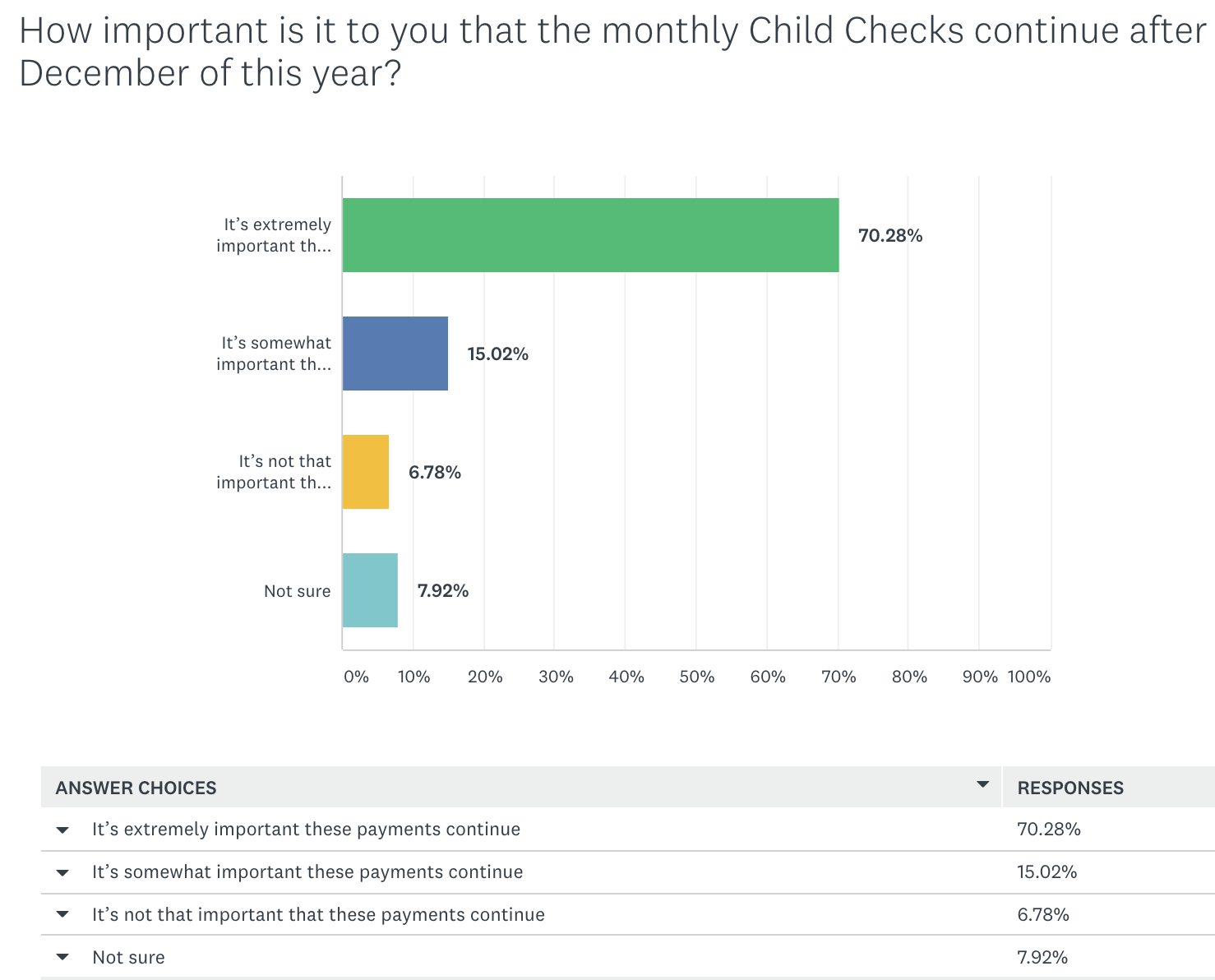Viewport: 1215px width, 980px height.
Task: Click the blue 15.02% bar
Action: click(395, 354)
